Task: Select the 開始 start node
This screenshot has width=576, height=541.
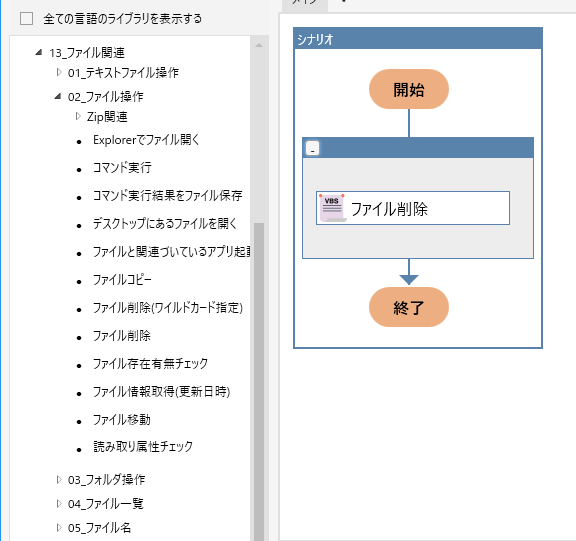Action: (408, 89)
